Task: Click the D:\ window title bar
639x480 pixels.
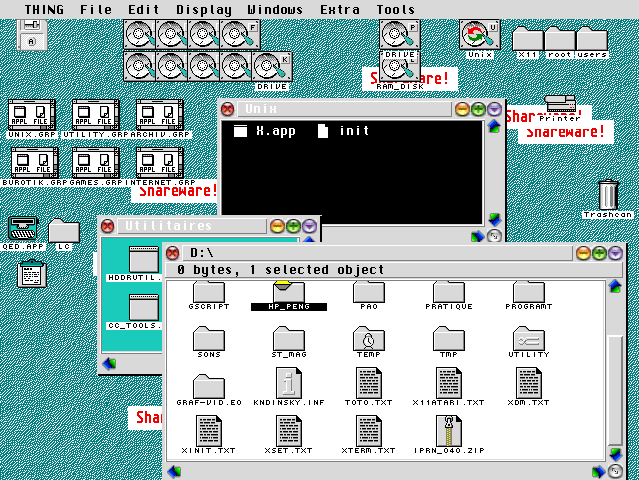Action: click(x=377, y=253)
